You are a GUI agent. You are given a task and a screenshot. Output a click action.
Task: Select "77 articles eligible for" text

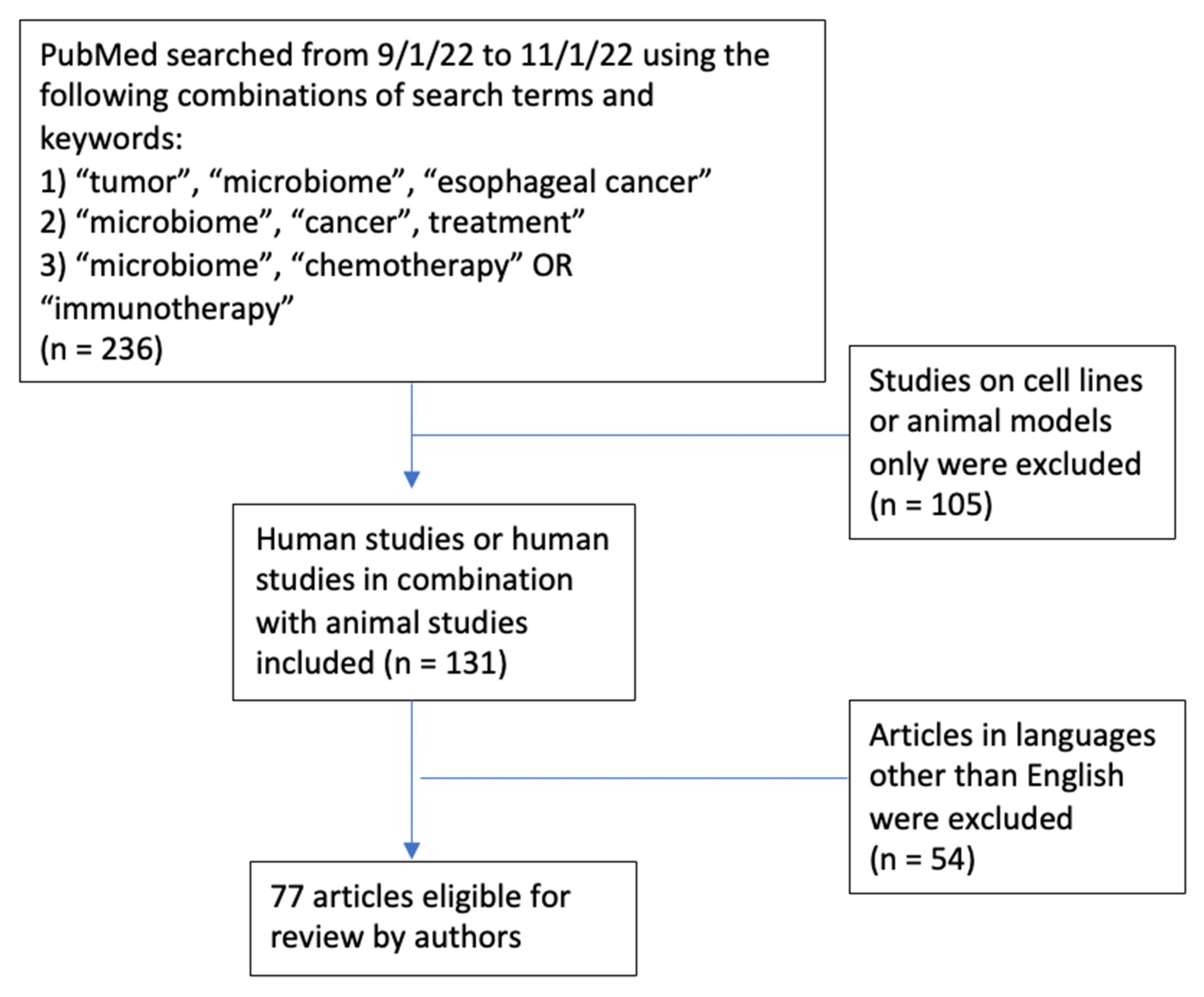[x=420, y=896]
